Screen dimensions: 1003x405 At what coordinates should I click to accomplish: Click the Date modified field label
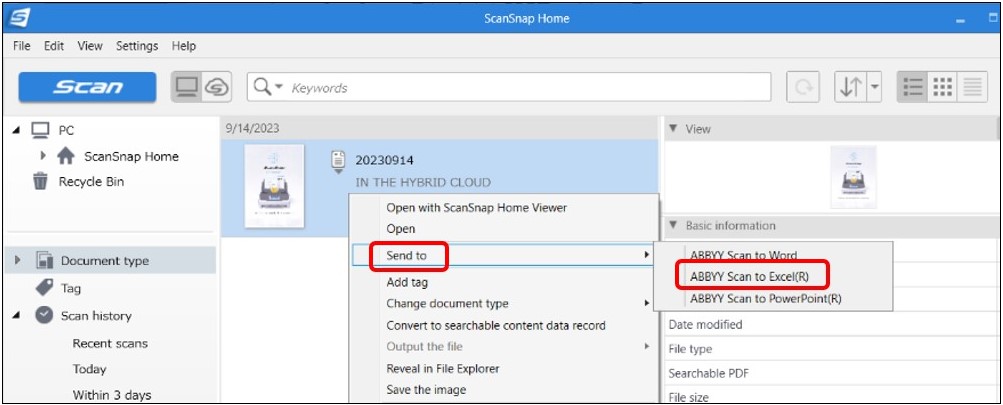tap(705, 324)
